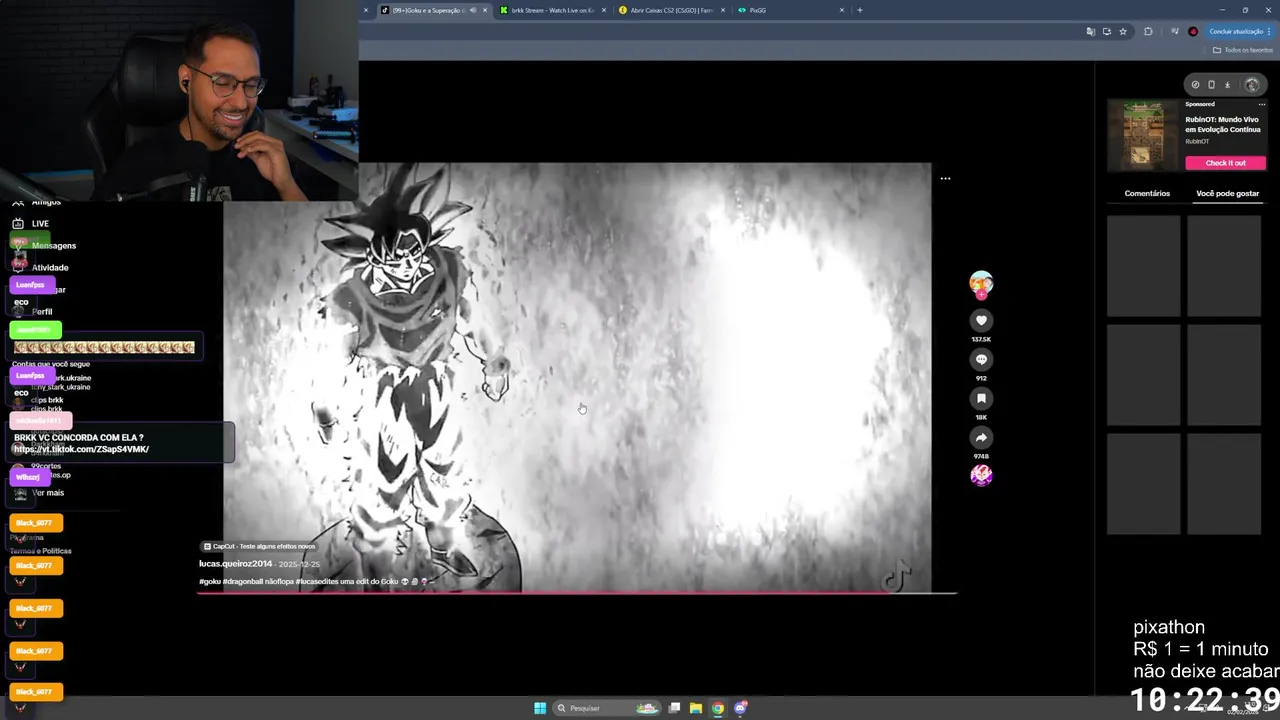
Task: Open the three-dot menu above the video
Action: [x=945, y=178]
